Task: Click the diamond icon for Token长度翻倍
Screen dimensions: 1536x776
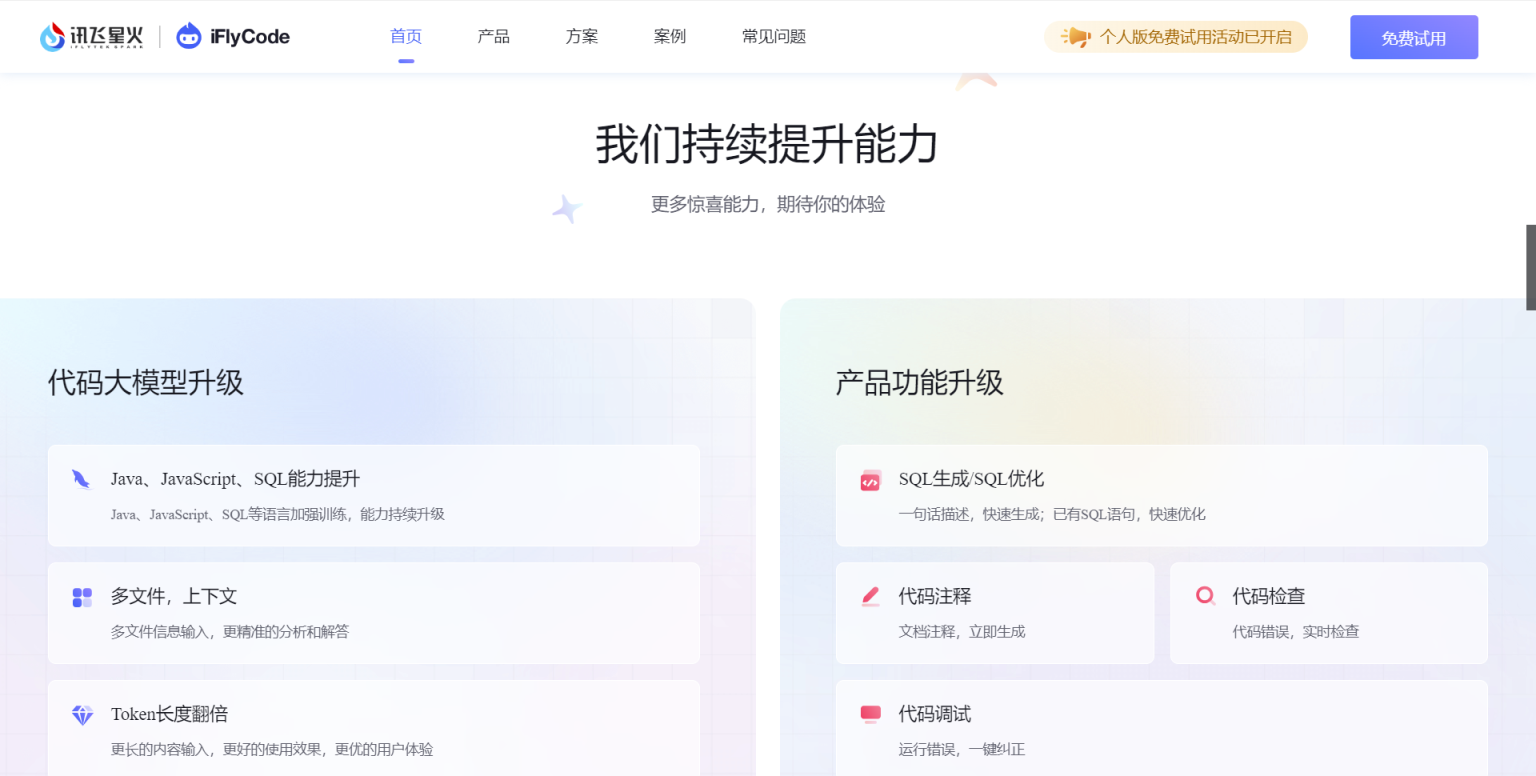Action: pyautogui.click(x=82, y=714)
